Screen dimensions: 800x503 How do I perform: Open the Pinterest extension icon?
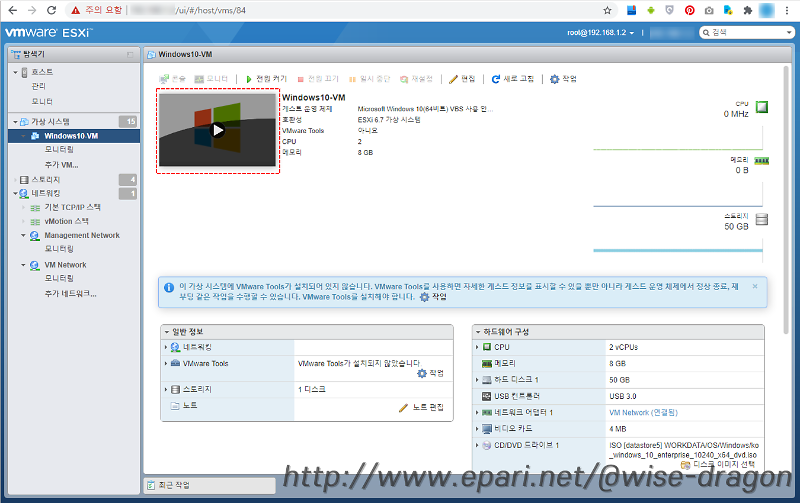point(689,10)
